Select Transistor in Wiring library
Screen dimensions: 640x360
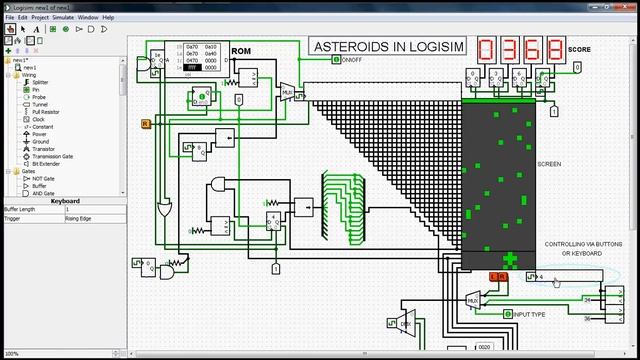[43, 149]
